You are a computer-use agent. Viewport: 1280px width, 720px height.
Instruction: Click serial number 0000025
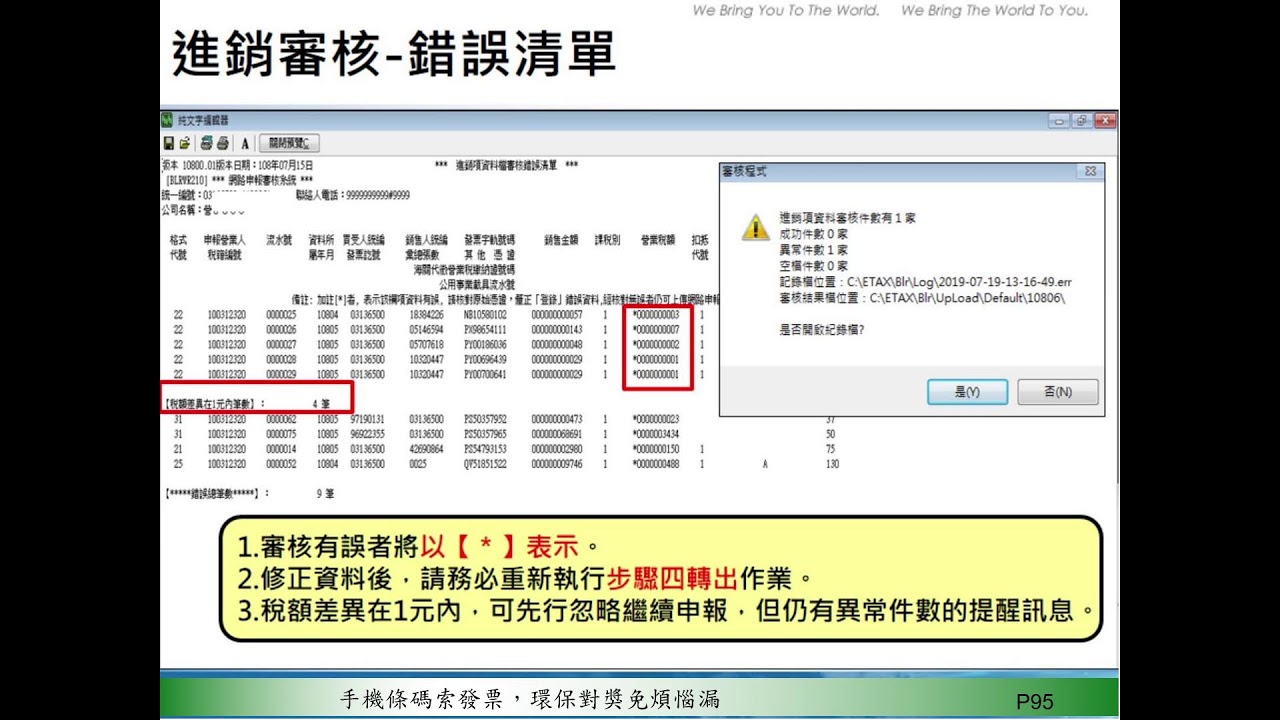(281, 315)
